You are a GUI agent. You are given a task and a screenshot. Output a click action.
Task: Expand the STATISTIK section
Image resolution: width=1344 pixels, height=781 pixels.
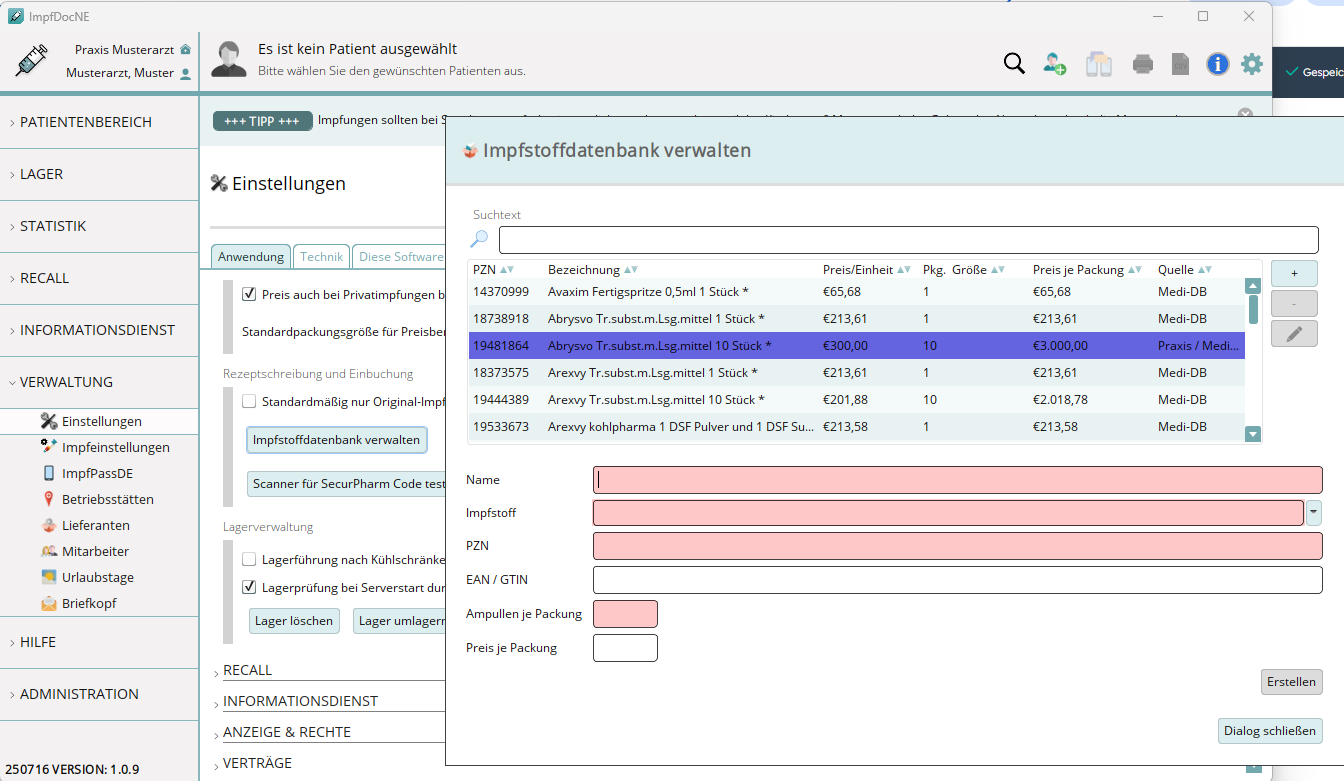click(99, 226)
